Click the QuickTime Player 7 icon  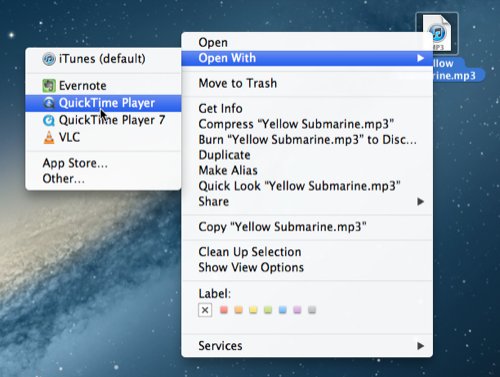[x=49, y=120]
